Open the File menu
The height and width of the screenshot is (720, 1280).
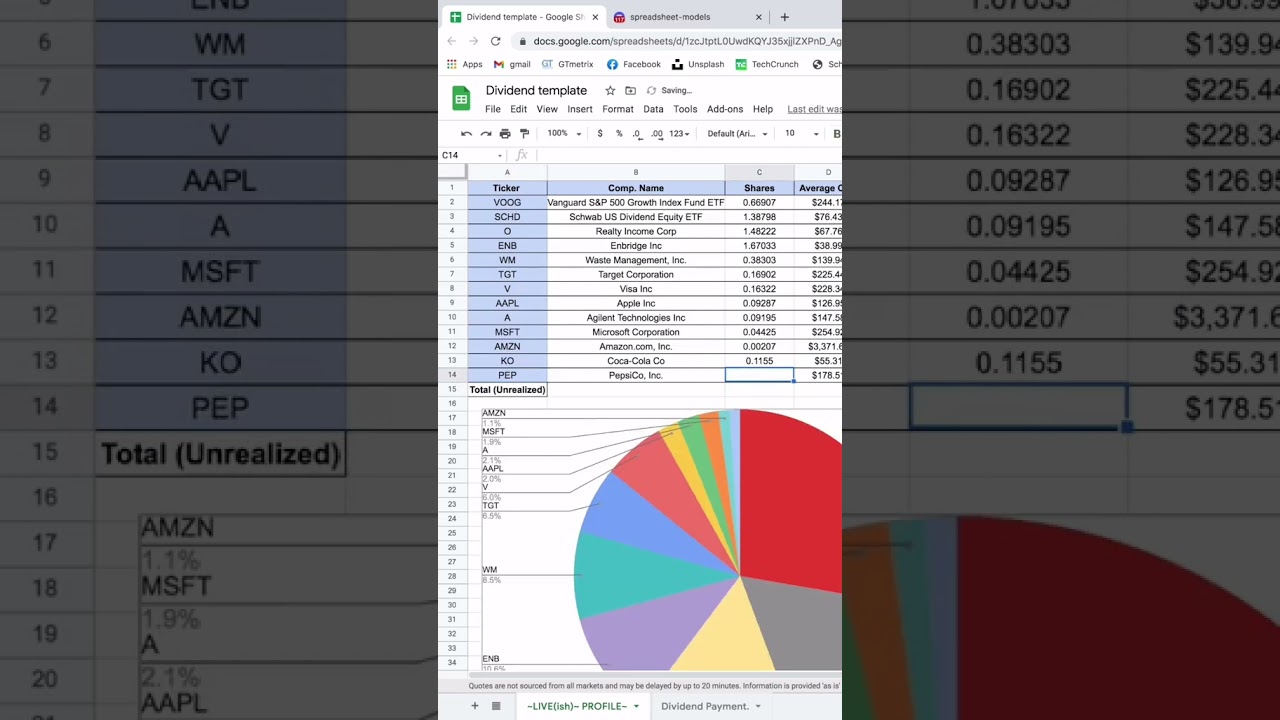493,109
